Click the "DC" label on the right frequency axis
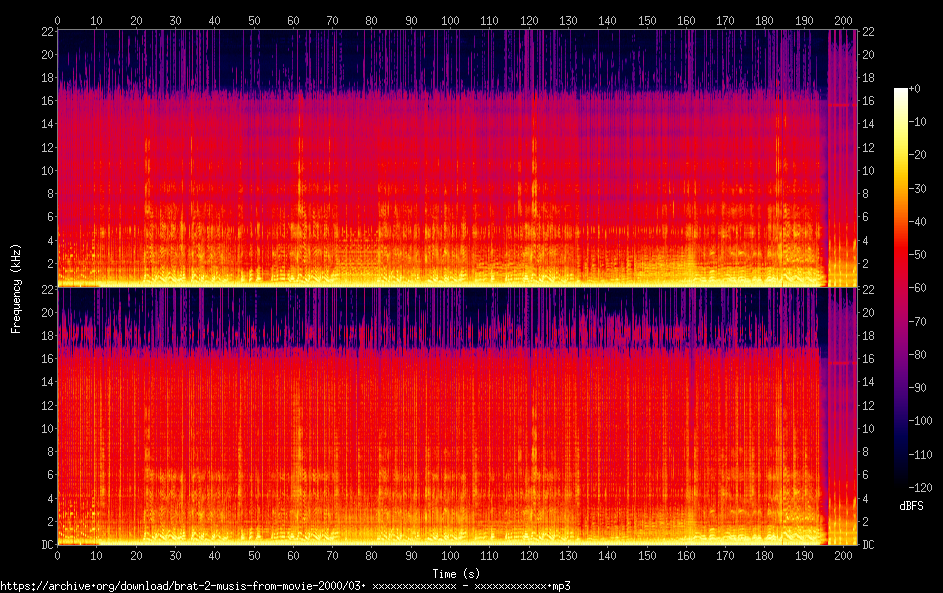This screenshot has width=943, height=593. (868, 544)
